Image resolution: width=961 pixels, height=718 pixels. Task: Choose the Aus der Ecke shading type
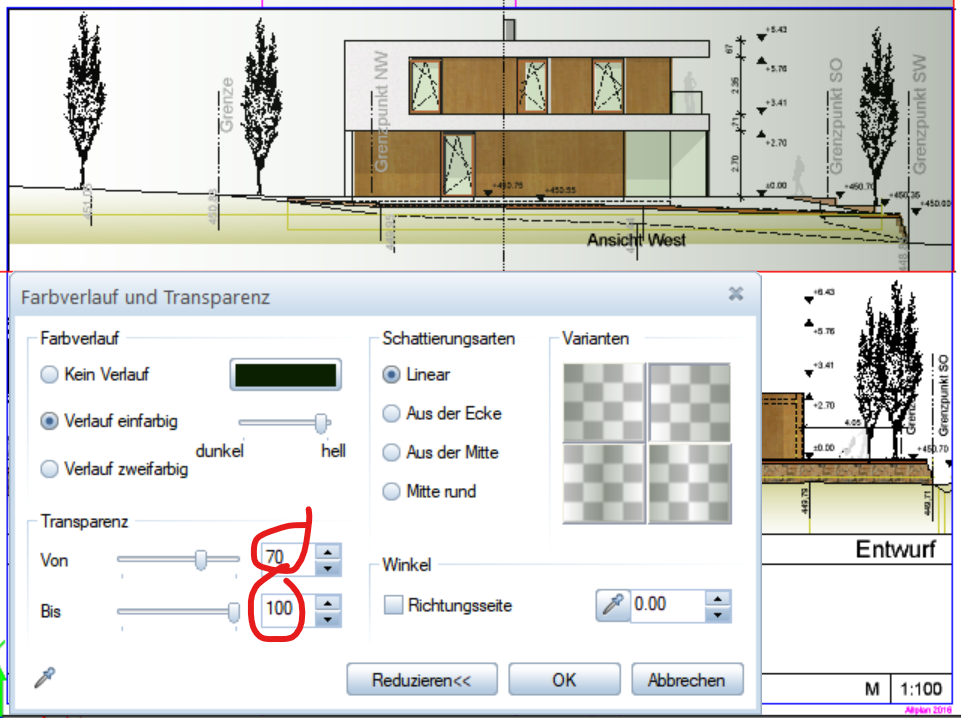point(392,414)
